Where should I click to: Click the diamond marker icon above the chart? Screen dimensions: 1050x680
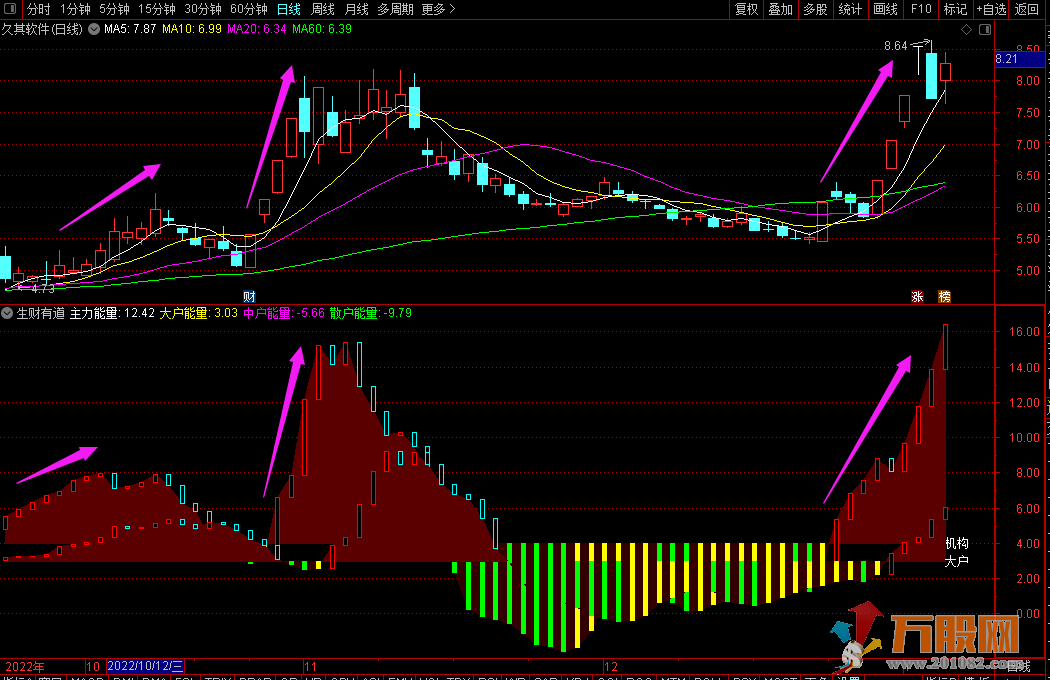tap(966, 29)
